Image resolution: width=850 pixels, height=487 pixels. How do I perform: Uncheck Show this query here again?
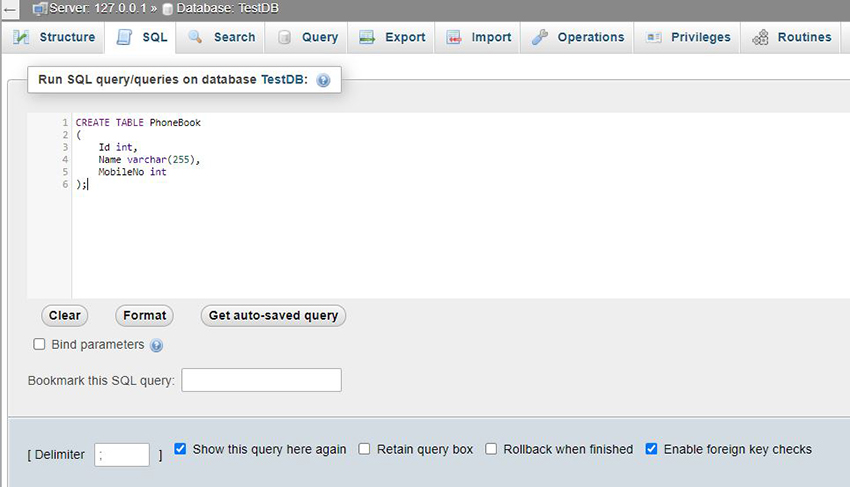[x=180, y=448]
